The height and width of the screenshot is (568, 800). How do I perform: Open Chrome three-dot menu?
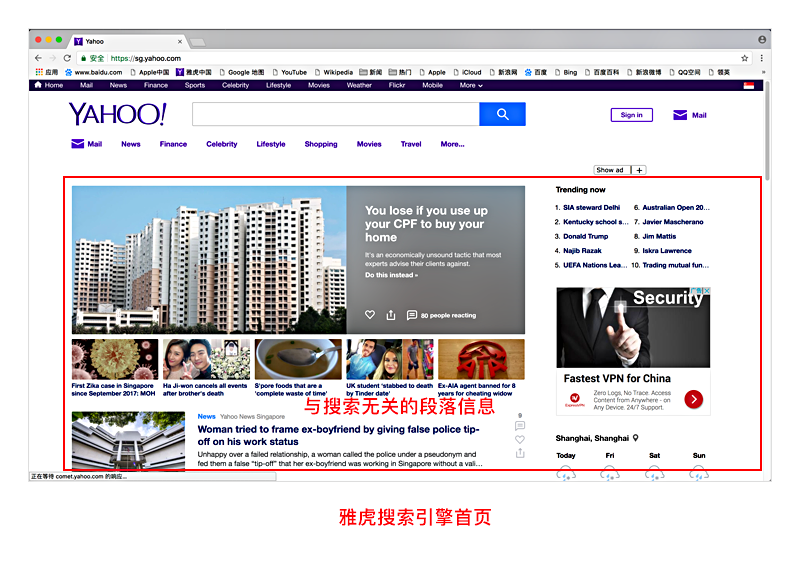click(x=761, y=58)
